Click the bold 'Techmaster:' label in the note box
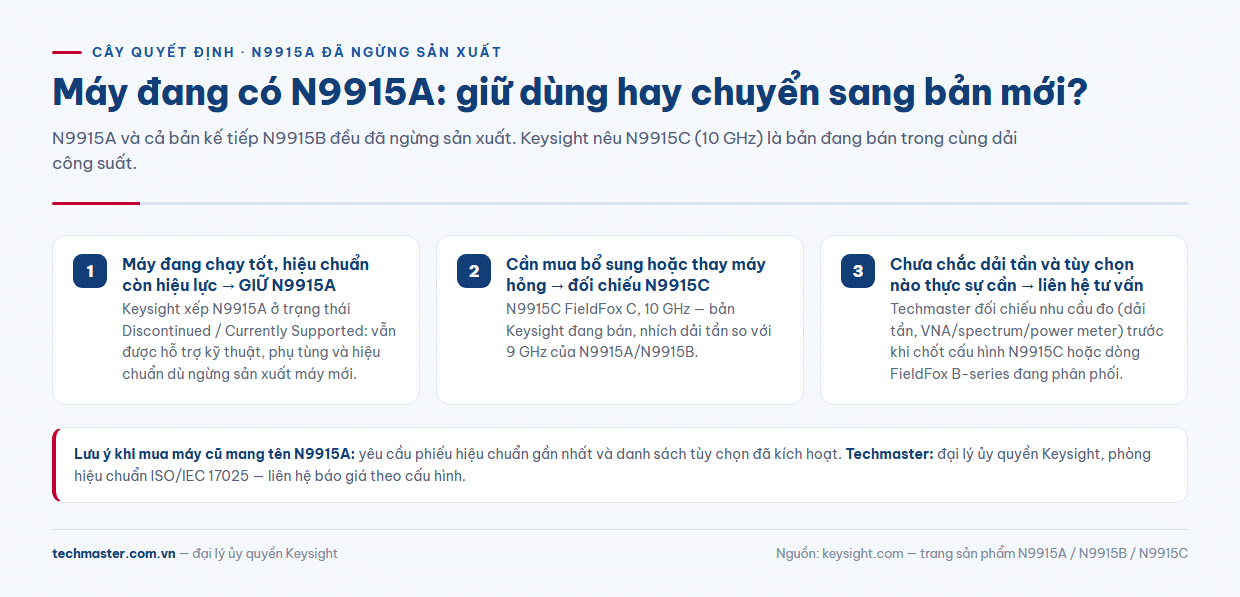This screenshot has height=597, width=1240. pos(890,454)
